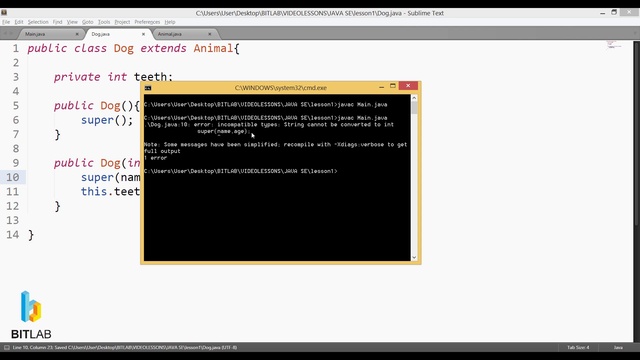
Task: Click line number 5 in the gutter
Action: click(x=16, y=106)
